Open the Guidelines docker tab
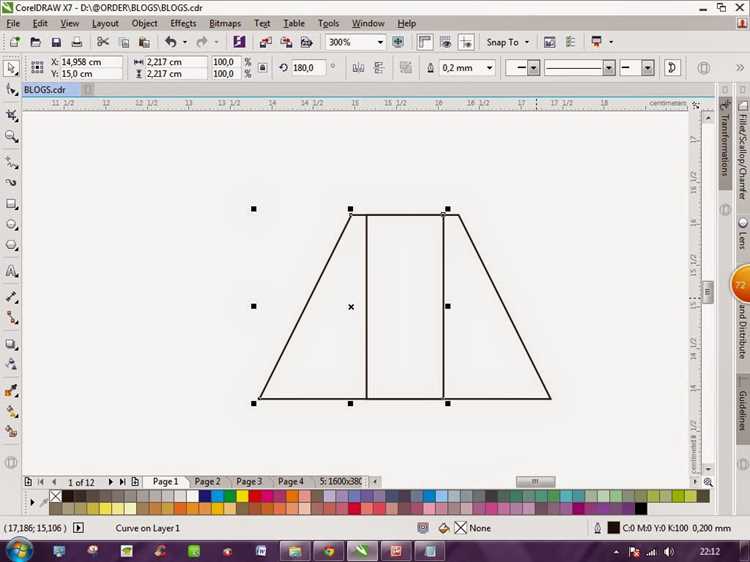Viewport: 750px width, 562px height. (742, 410)
